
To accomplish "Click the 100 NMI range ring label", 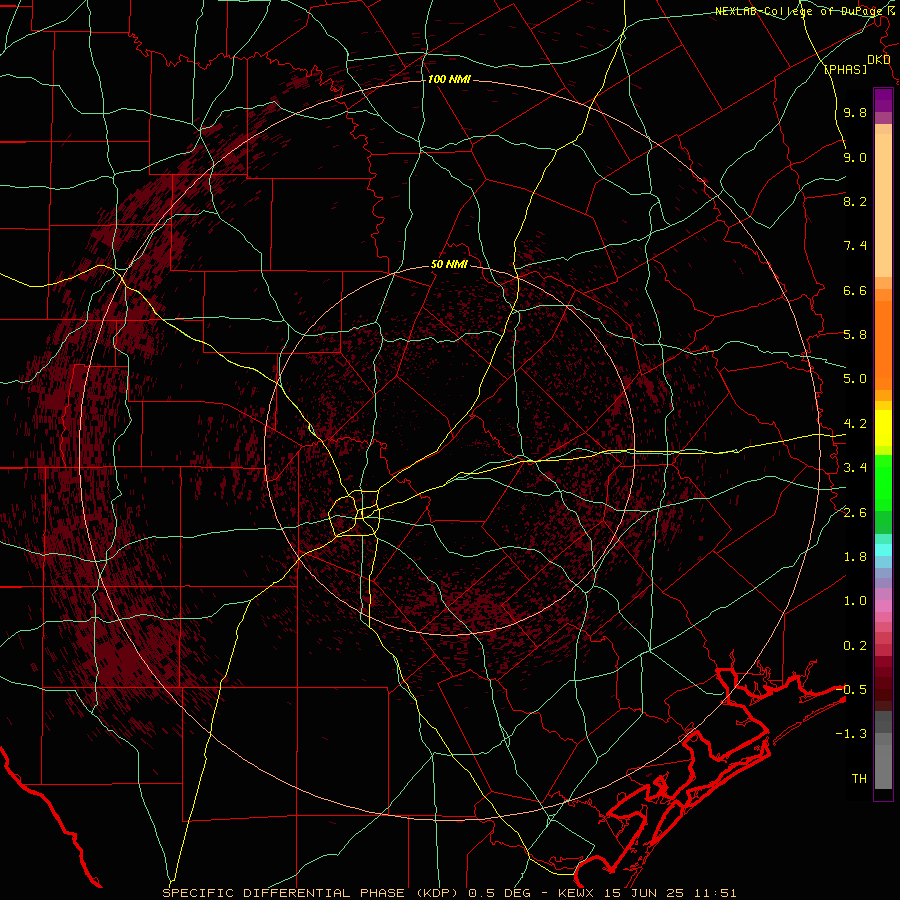I will (x=449, y=79).
